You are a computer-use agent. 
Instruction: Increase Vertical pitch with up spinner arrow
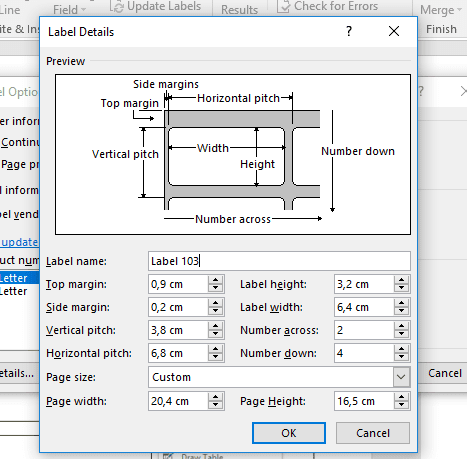215,326
